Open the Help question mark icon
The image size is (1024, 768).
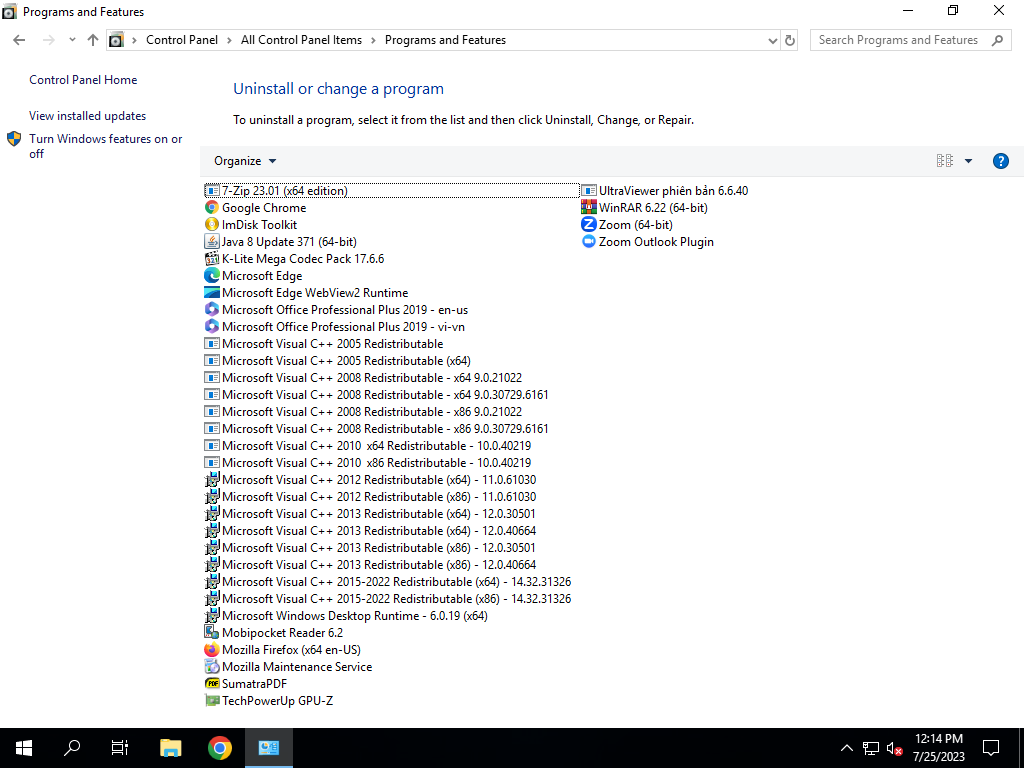[x=1000, y=161]
